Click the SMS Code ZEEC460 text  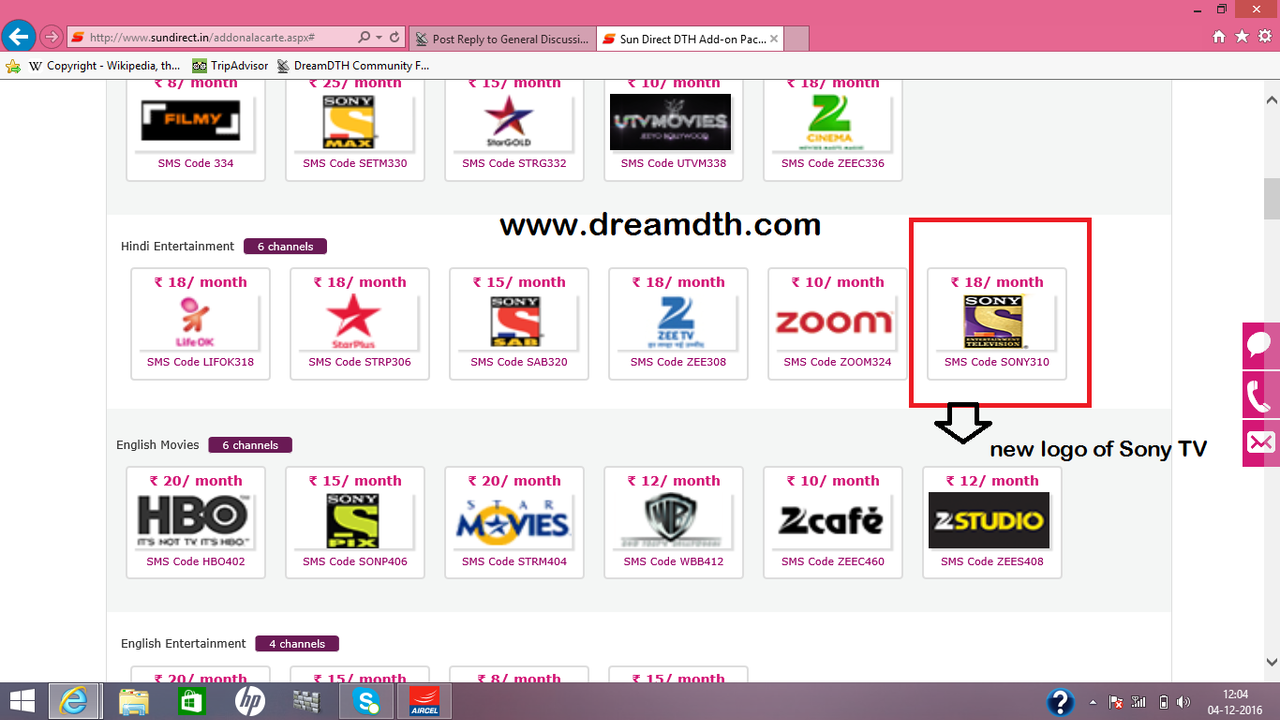tap(833, 562)
